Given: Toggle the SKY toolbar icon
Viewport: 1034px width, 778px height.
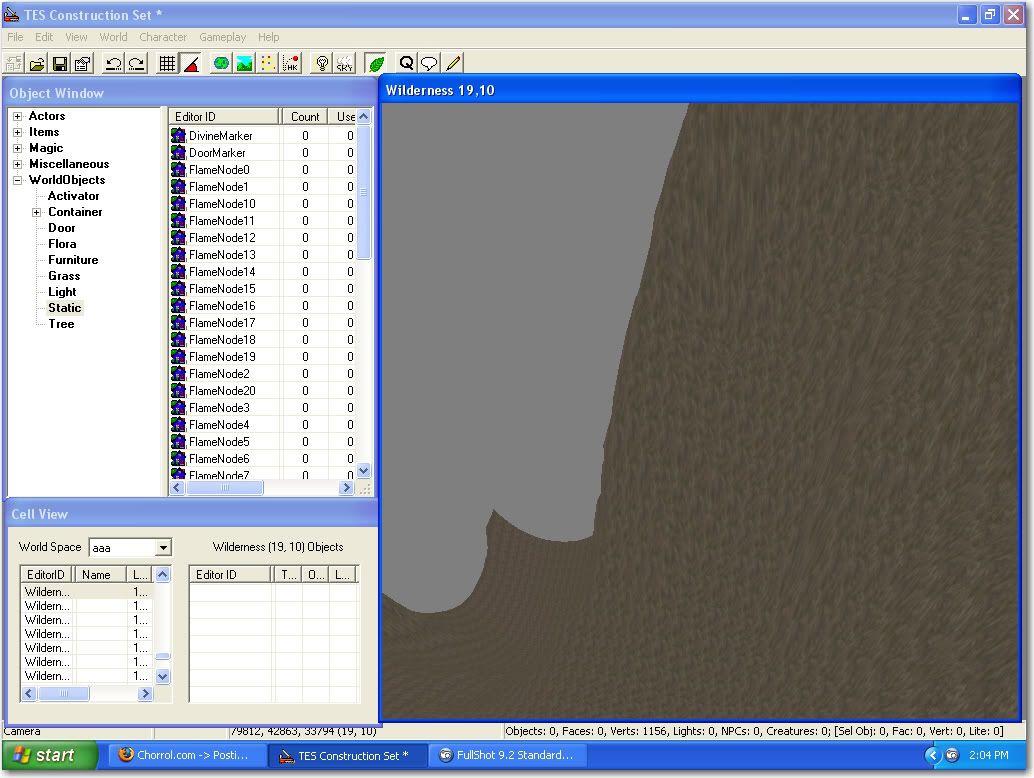Looking at the screenshot, I should pos(345,63).
